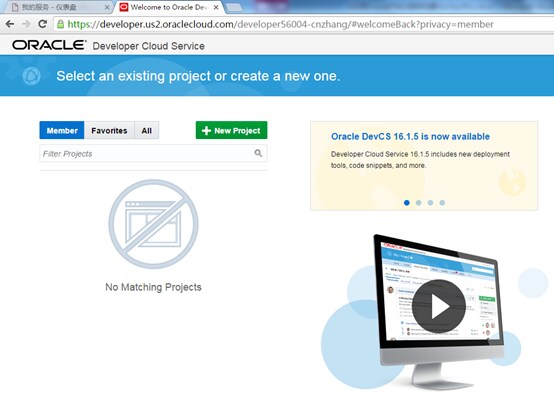This screenshot has width=554, height=401.
Task: Click the magnifier search icon
Action: [258, 153]
